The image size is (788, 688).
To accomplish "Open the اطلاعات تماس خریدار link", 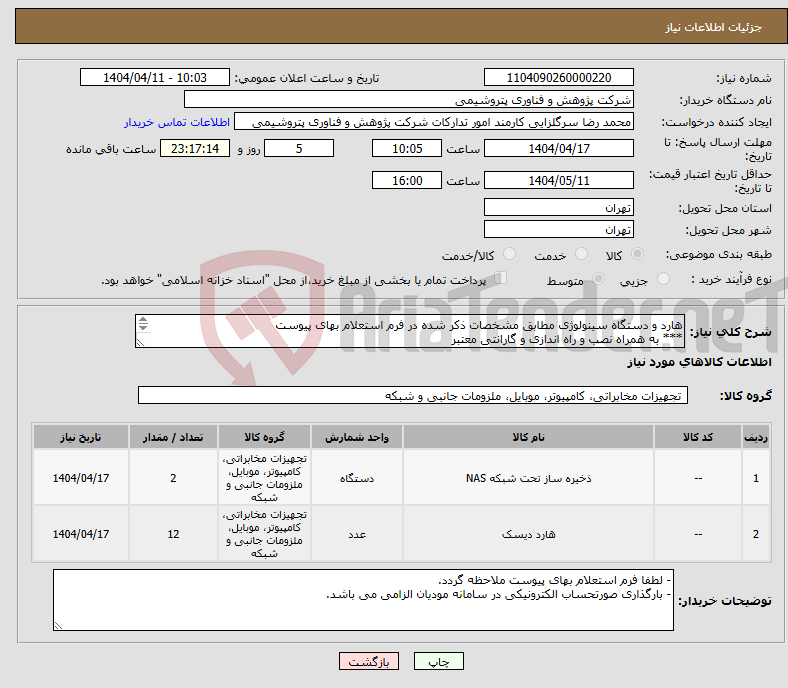I will (177, 122).
